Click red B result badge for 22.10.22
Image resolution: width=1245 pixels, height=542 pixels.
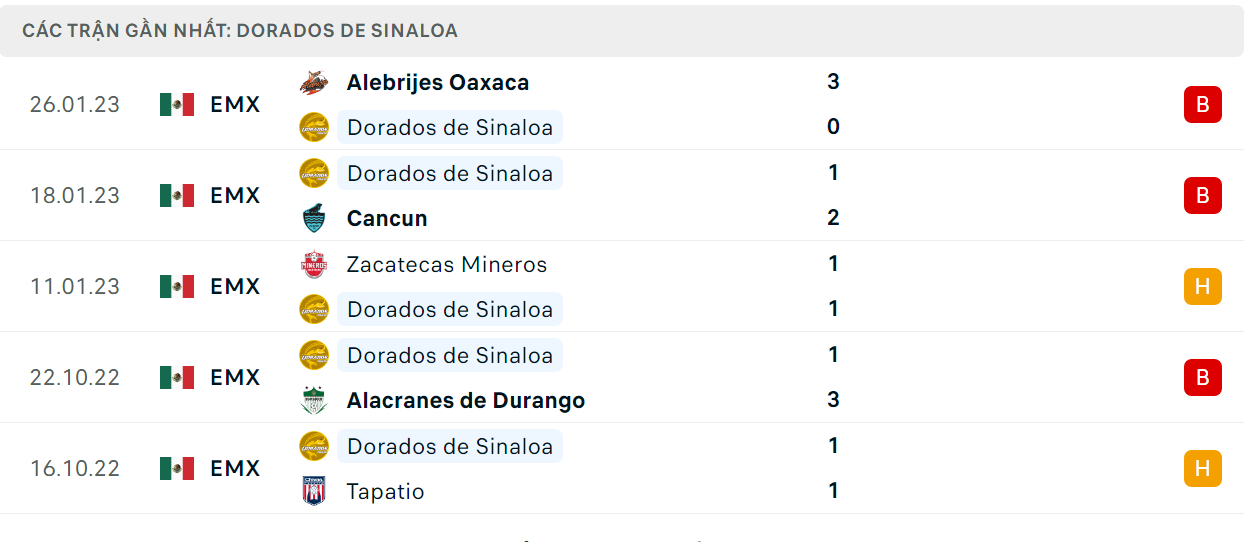pos(1202,377)
